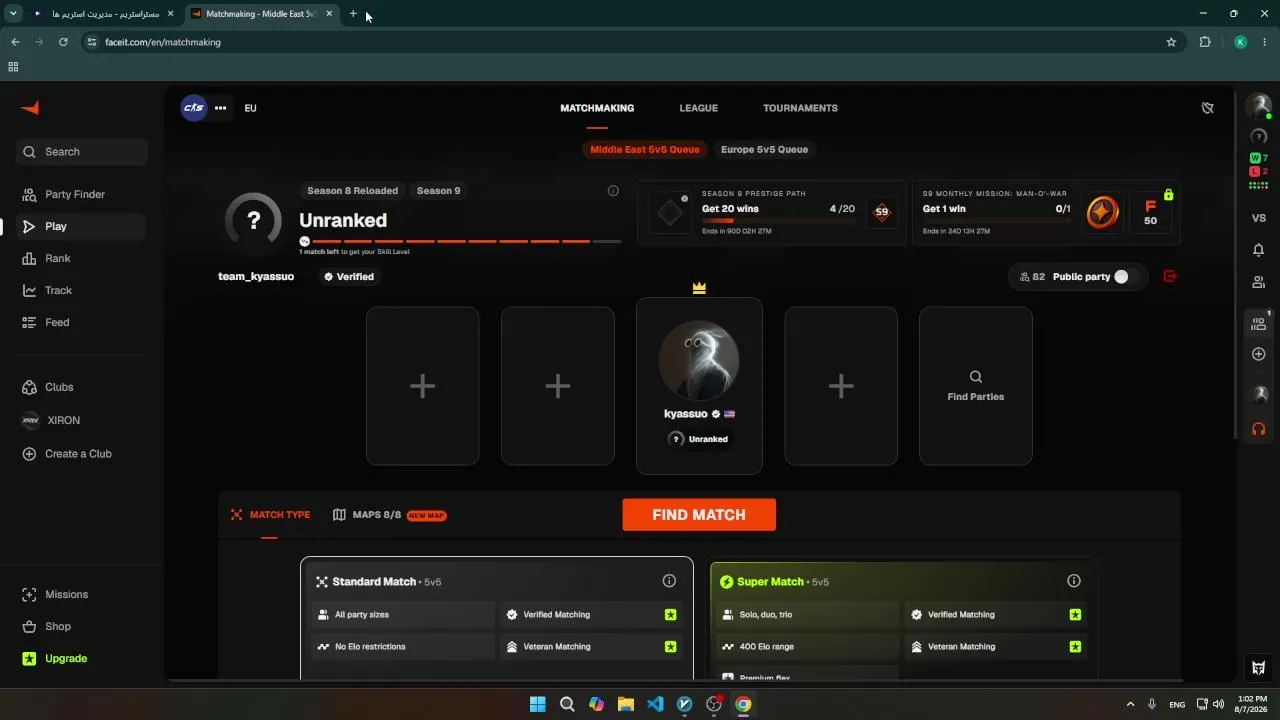Screen dimensions: 1280x720
Task: Open kyassuo's player avatar
Action: (699, 361)
